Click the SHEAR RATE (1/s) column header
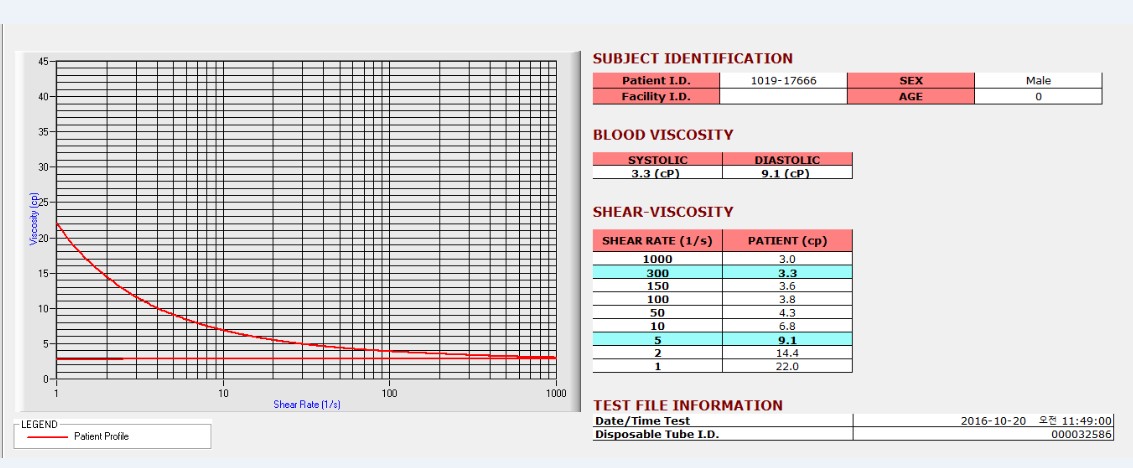Viewport: 1133px width, 468px height. point(658,240)
